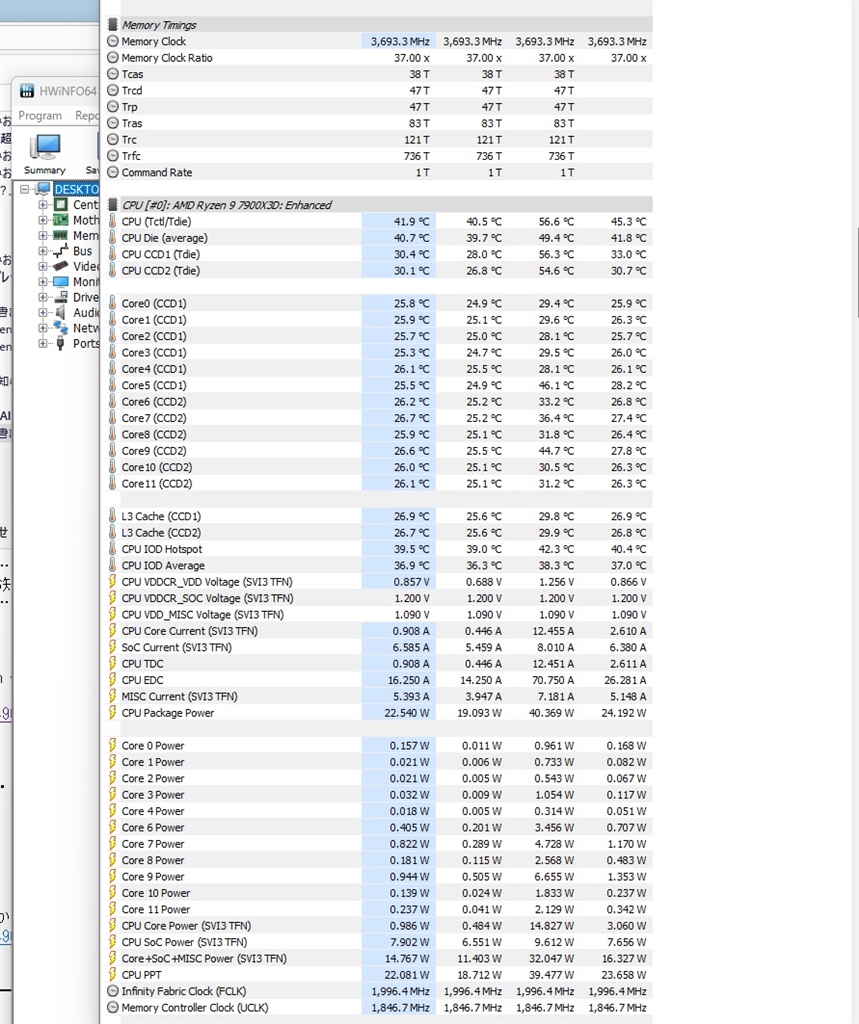Click the thermometer icon beside CPU CCD1 (Tdie)
This screenshot has height=1024, width=859.
coord(112,254)
